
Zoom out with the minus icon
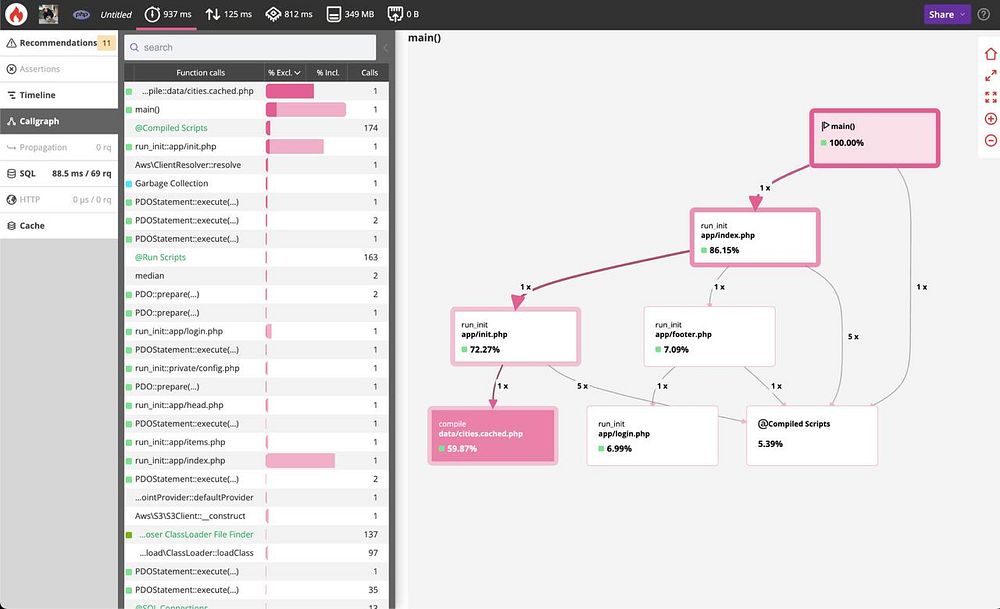pos(990,140)
